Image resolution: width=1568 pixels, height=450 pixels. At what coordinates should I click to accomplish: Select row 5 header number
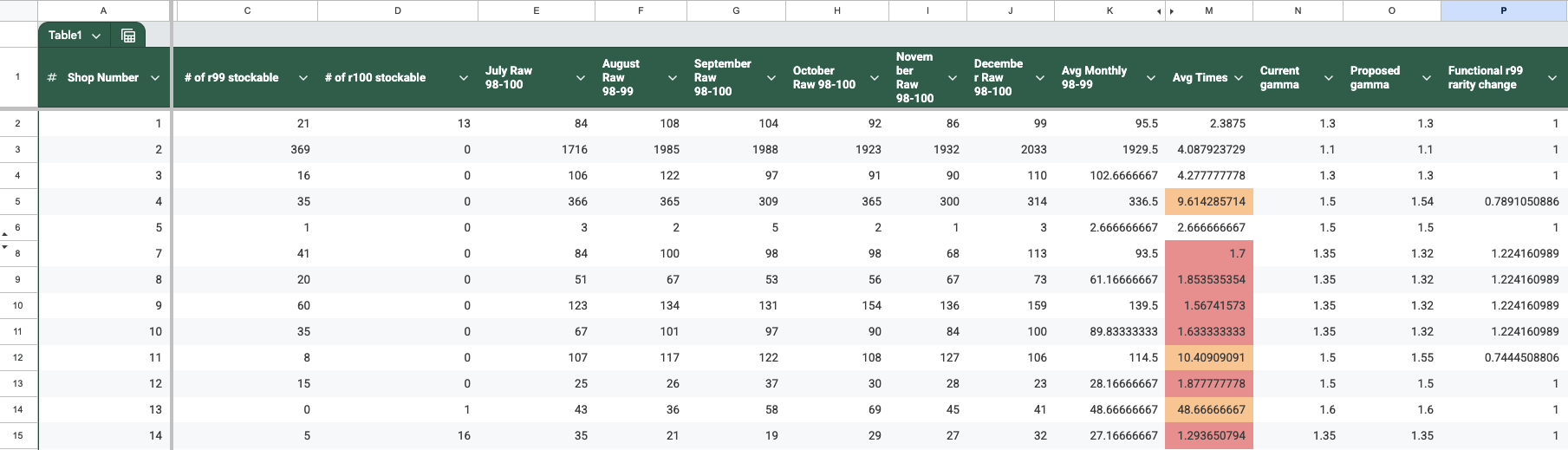pos(17,201)
